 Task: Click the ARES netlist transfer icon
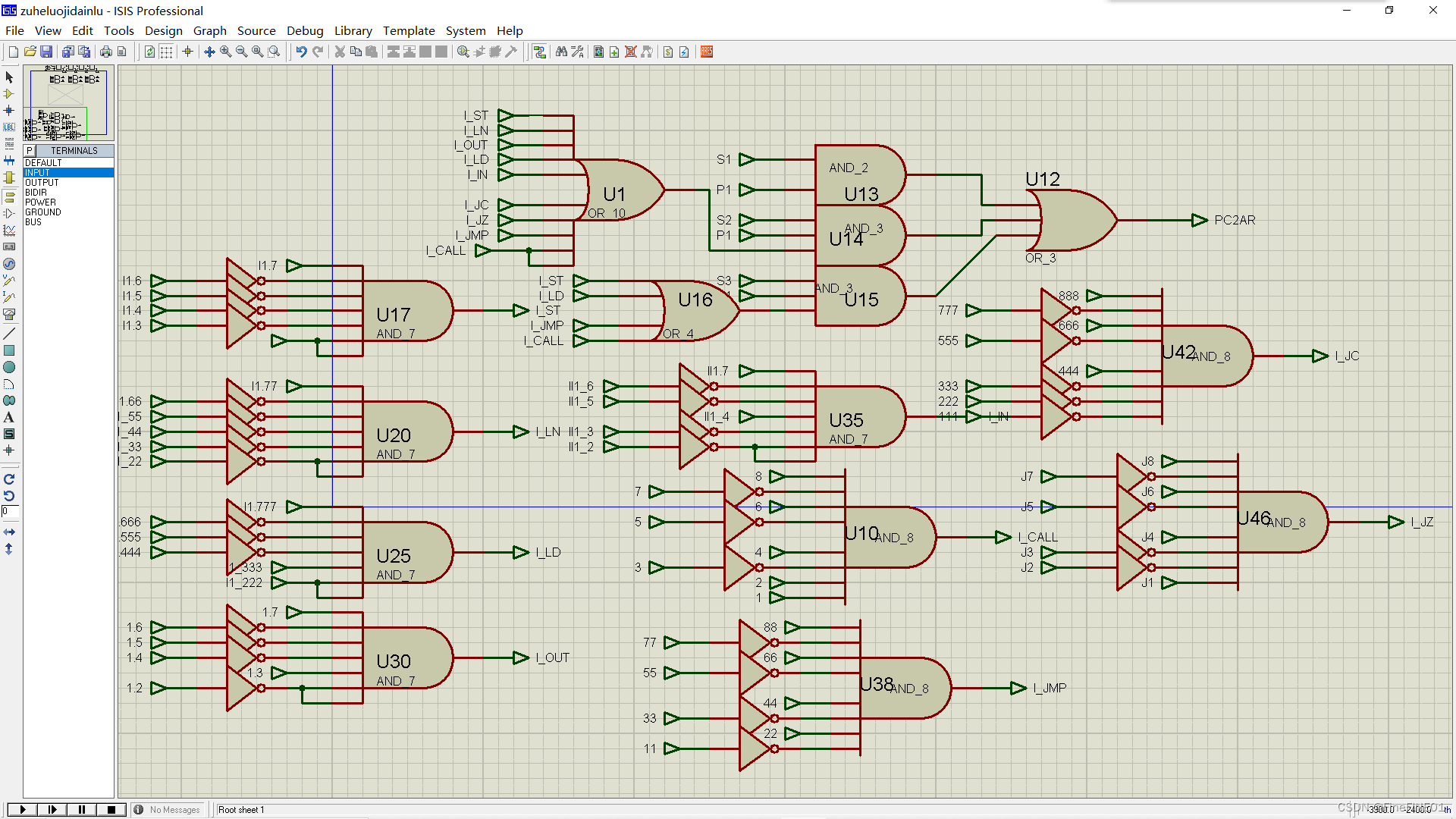[706, 52]
